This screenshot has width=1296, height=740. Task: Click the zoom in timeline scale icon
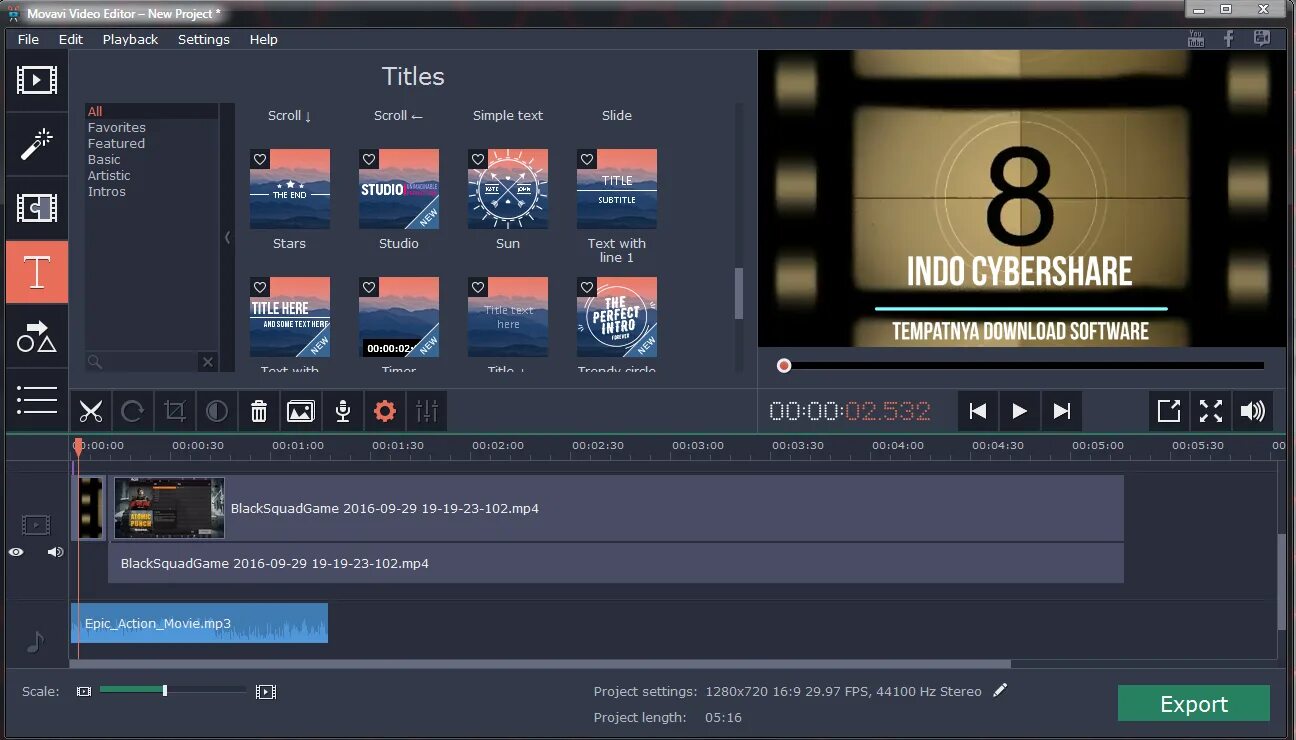tap(265, 691)
